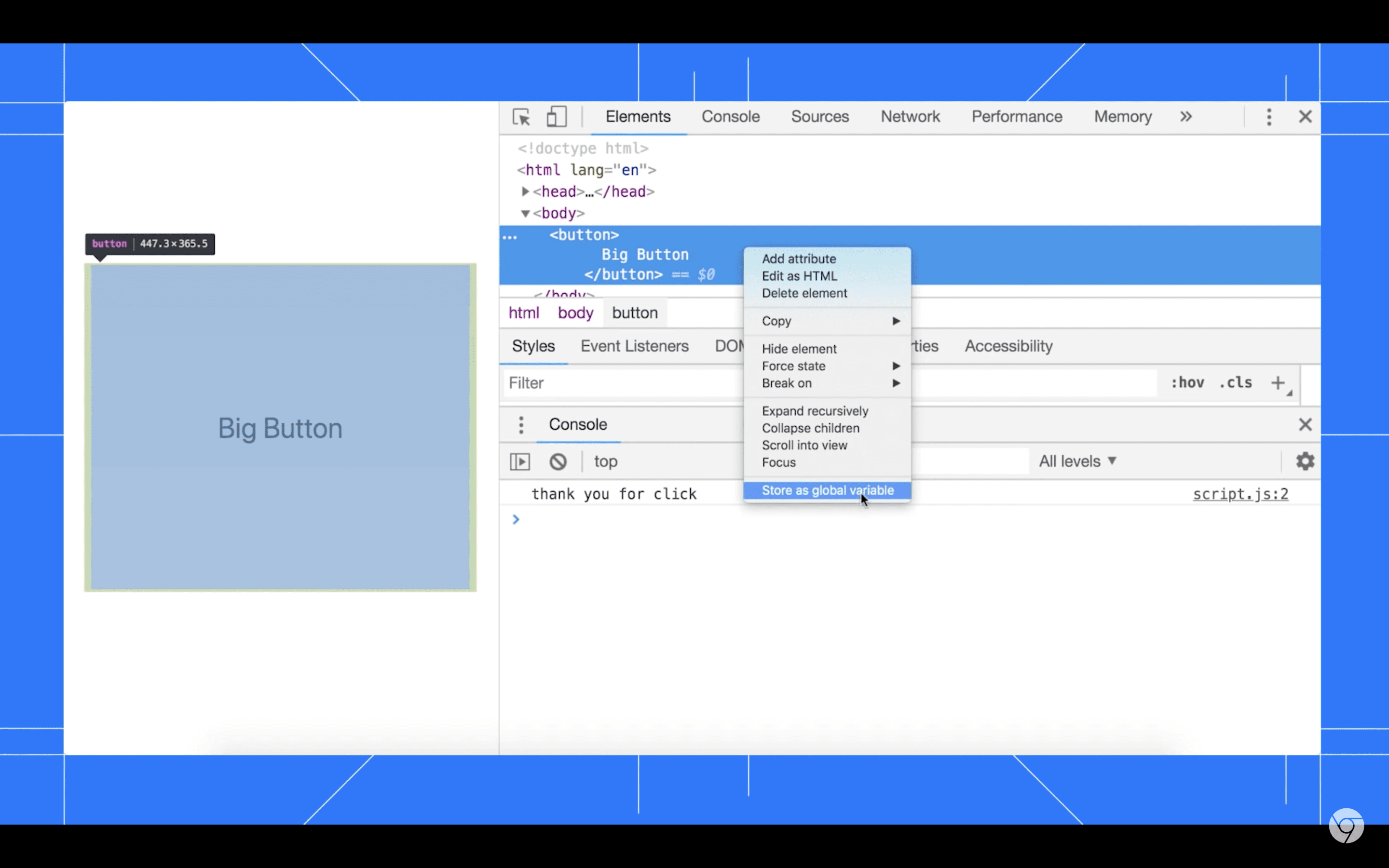Click the top frame selector dropdown
The width and height of the screenshot is (1389, 868).
pos(605,461)
